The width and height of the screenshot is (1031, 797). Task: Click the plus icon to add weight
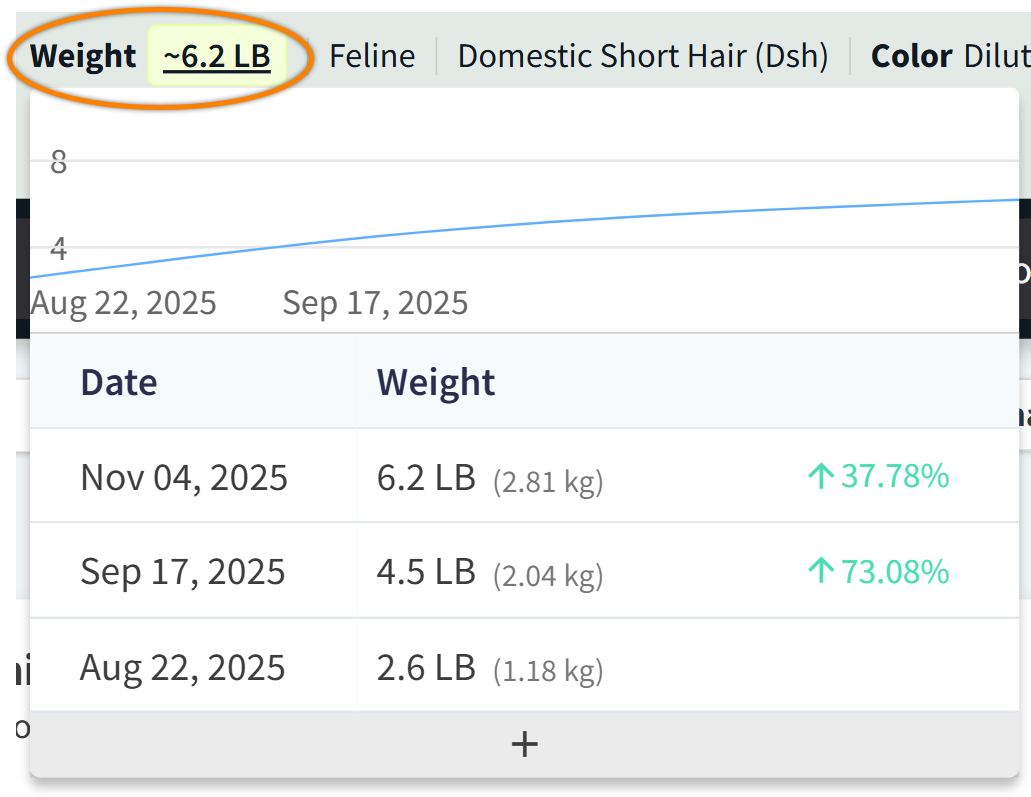[x=524, y=744]
